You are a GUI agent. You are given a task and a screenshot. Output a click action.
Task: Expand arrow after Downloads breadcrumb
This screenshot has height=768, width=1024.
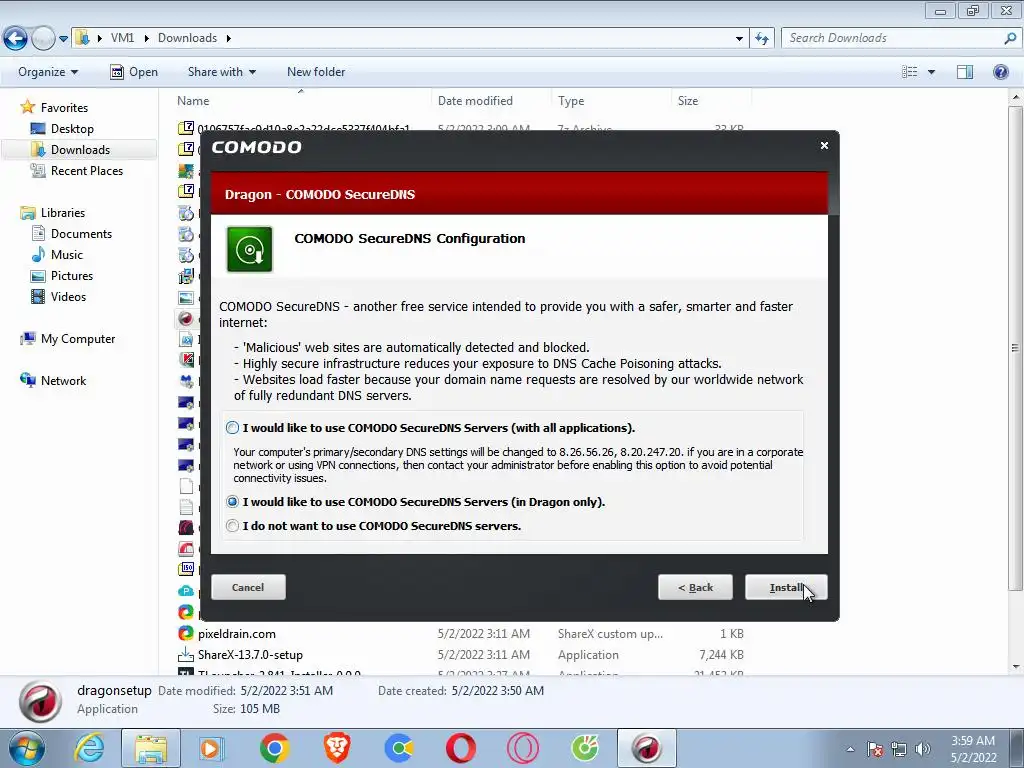coord(229,38)
